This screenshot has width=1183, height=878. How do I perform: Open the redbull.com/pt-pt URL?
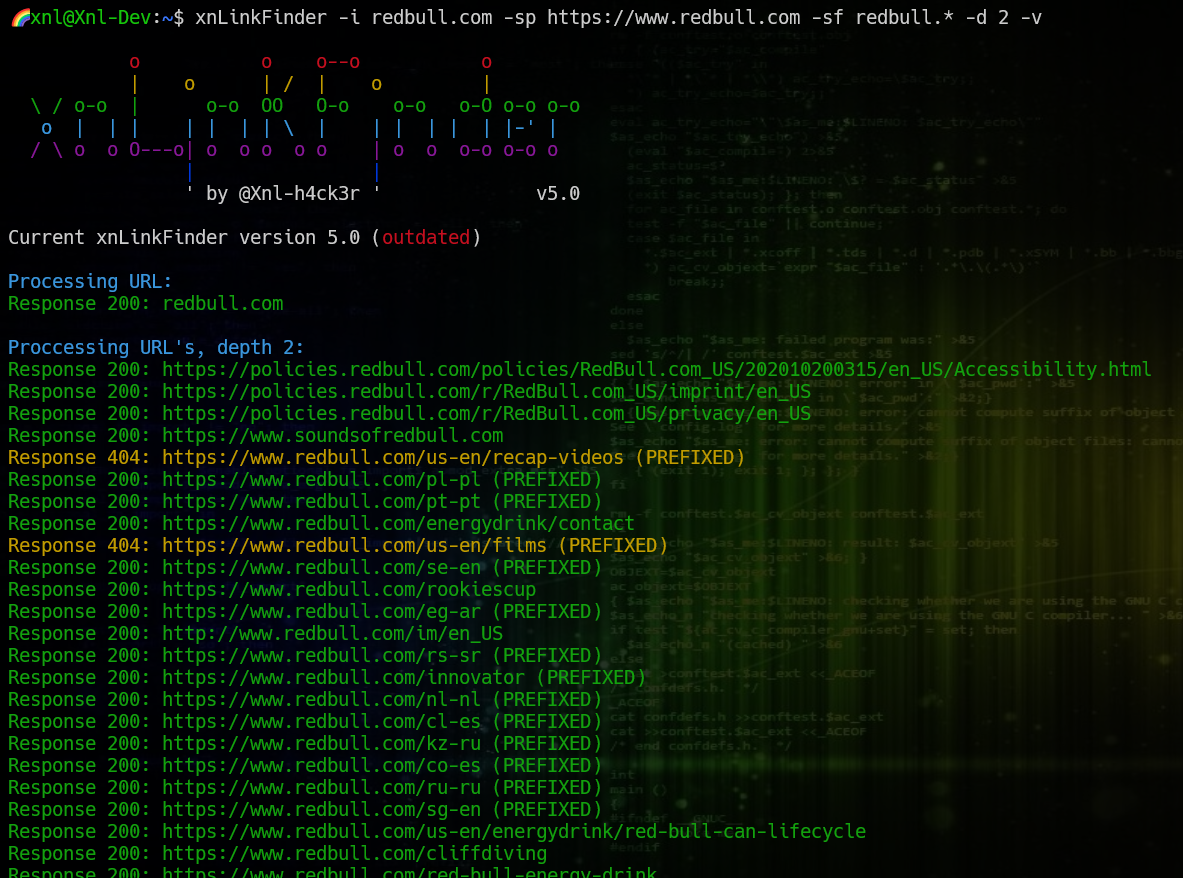point(321,501)
